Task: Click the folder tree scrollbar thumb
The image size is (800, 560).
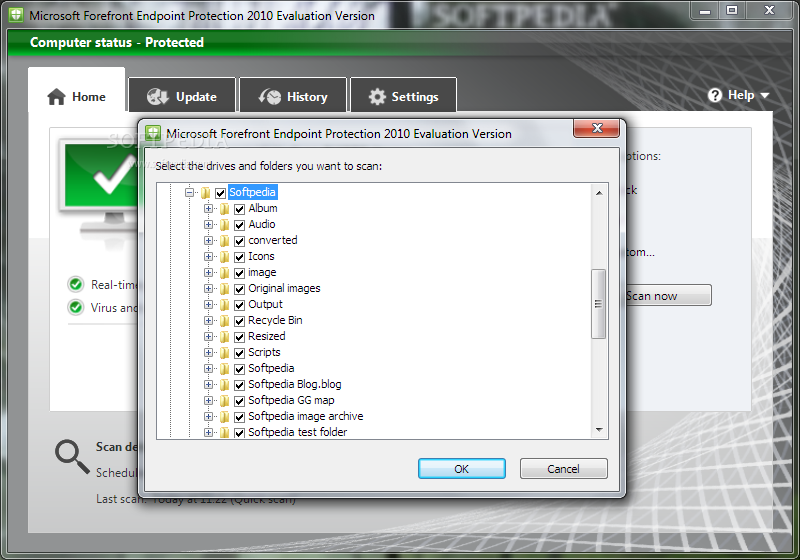Action: 598,304
